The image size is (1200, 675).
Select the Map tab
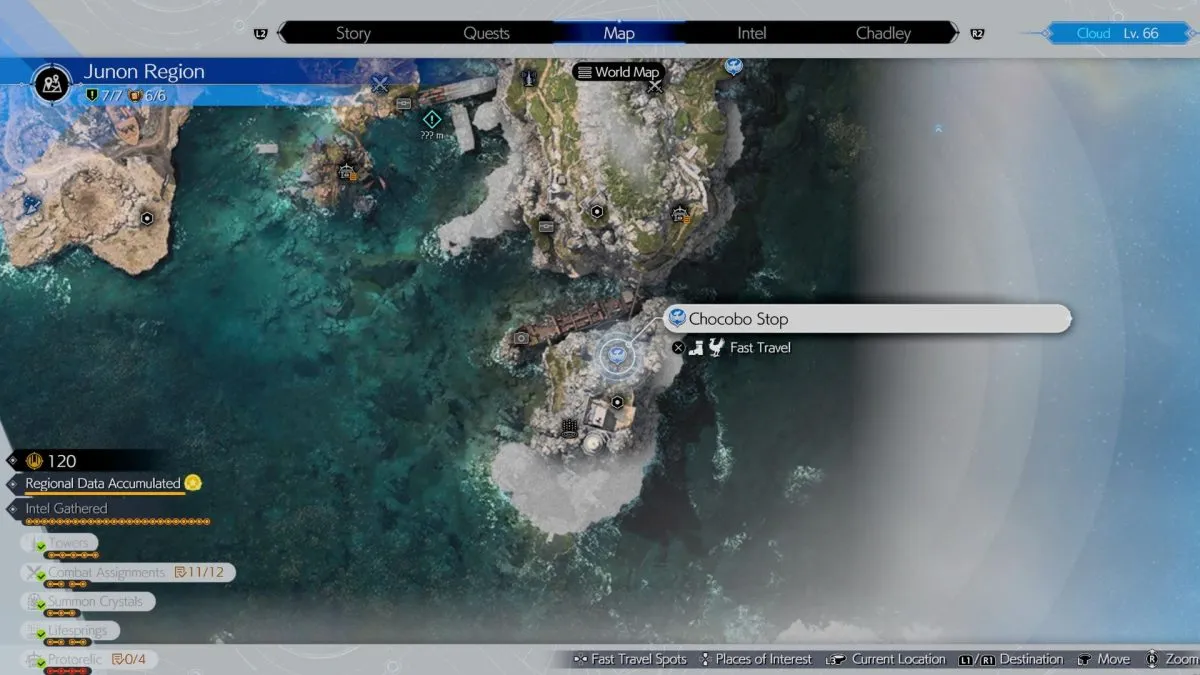click(x=619, y=33)
